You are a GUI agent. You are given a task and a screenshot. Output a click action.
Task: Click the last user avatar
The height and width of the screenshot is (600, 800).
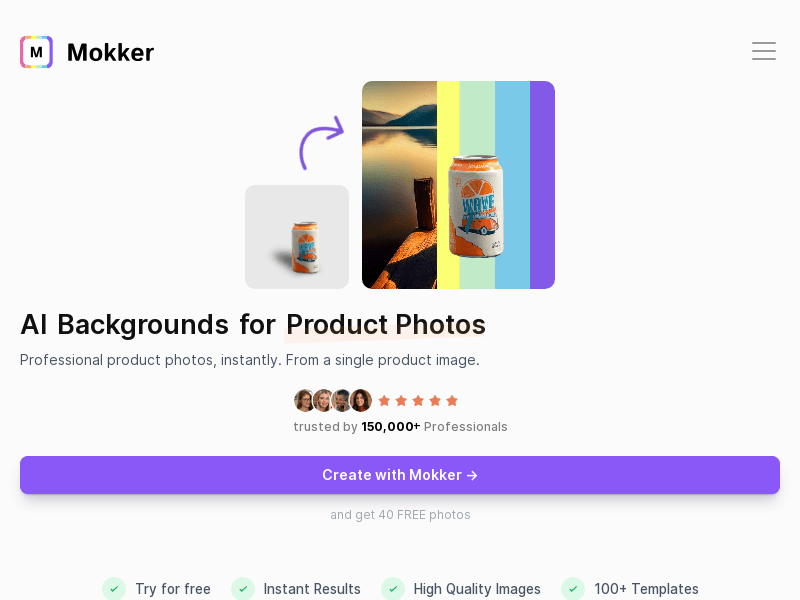(361, 401)
